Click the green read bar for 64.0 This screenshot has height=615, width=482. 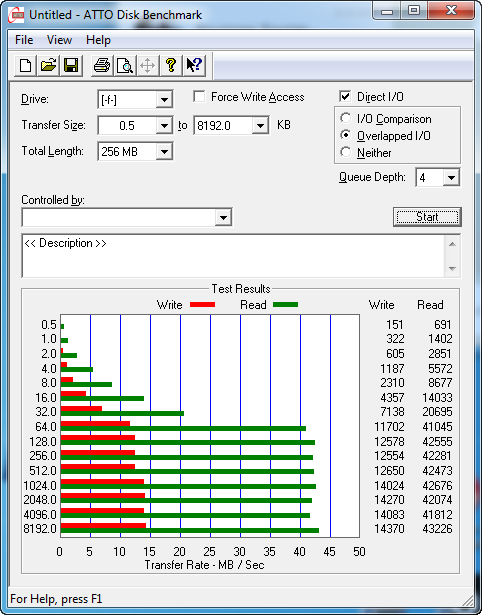(183, 428)
